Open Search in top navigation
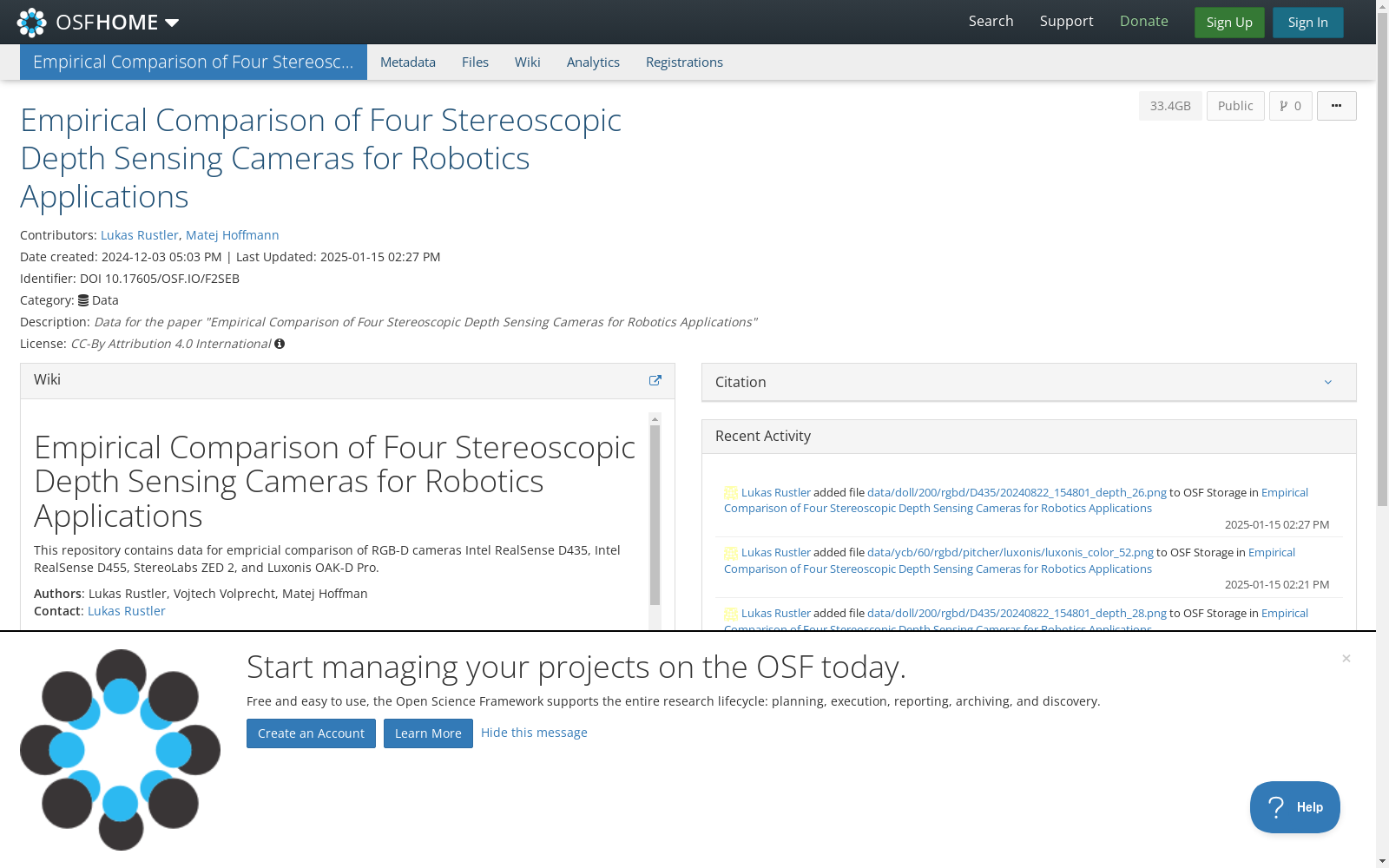The image size is (1389, 868). click(991, 21)
